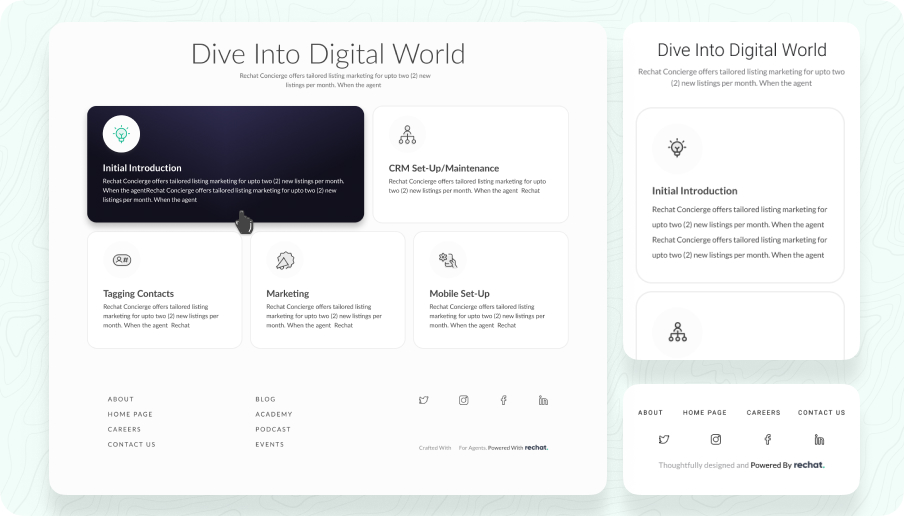Click the EVENTS footer link
The height and width of the screenshot is (516, 904).
point(270,444)
